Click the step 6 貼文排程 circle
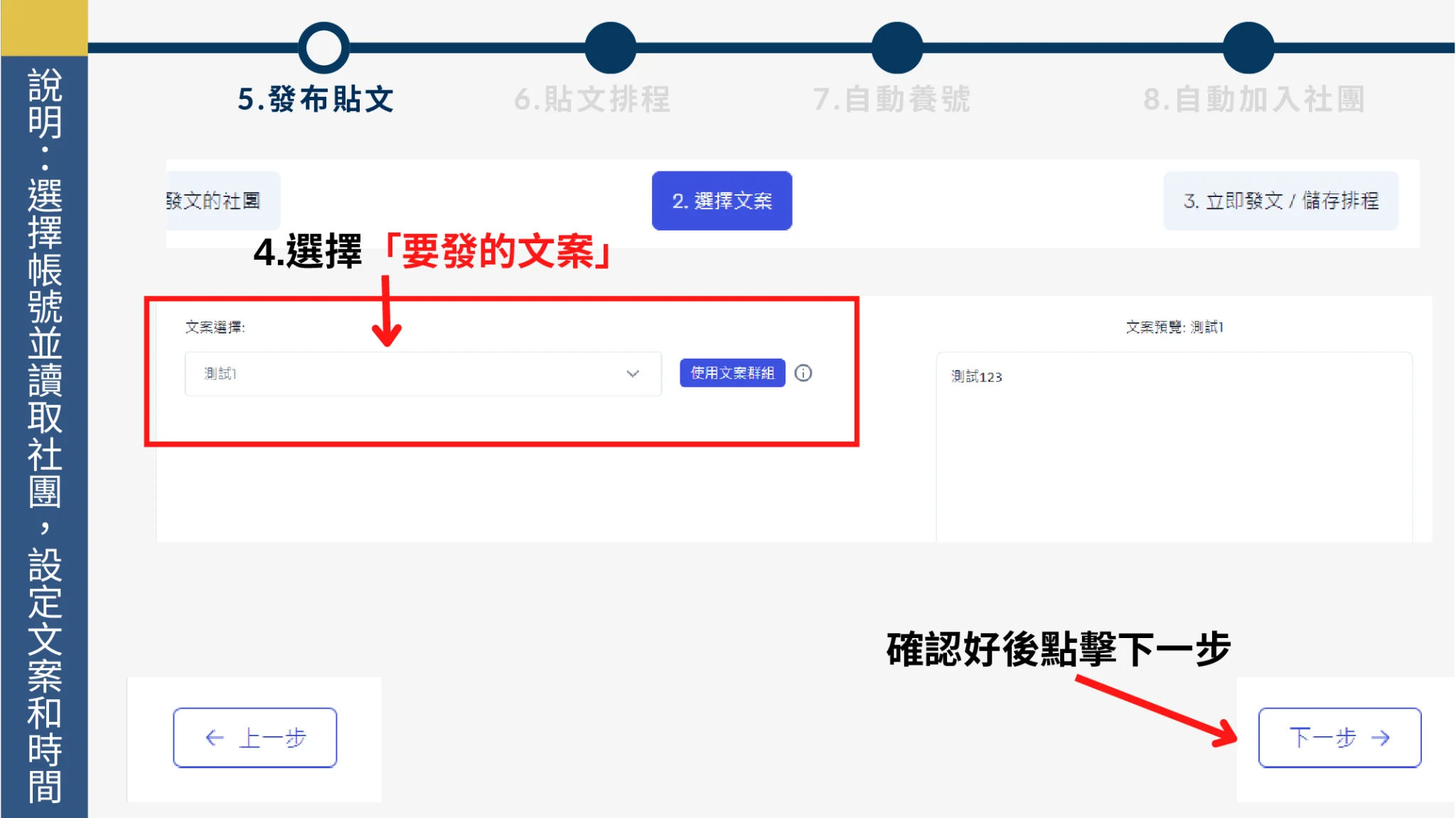Viewport: 1456px width, 818px height. pos(610,48)
